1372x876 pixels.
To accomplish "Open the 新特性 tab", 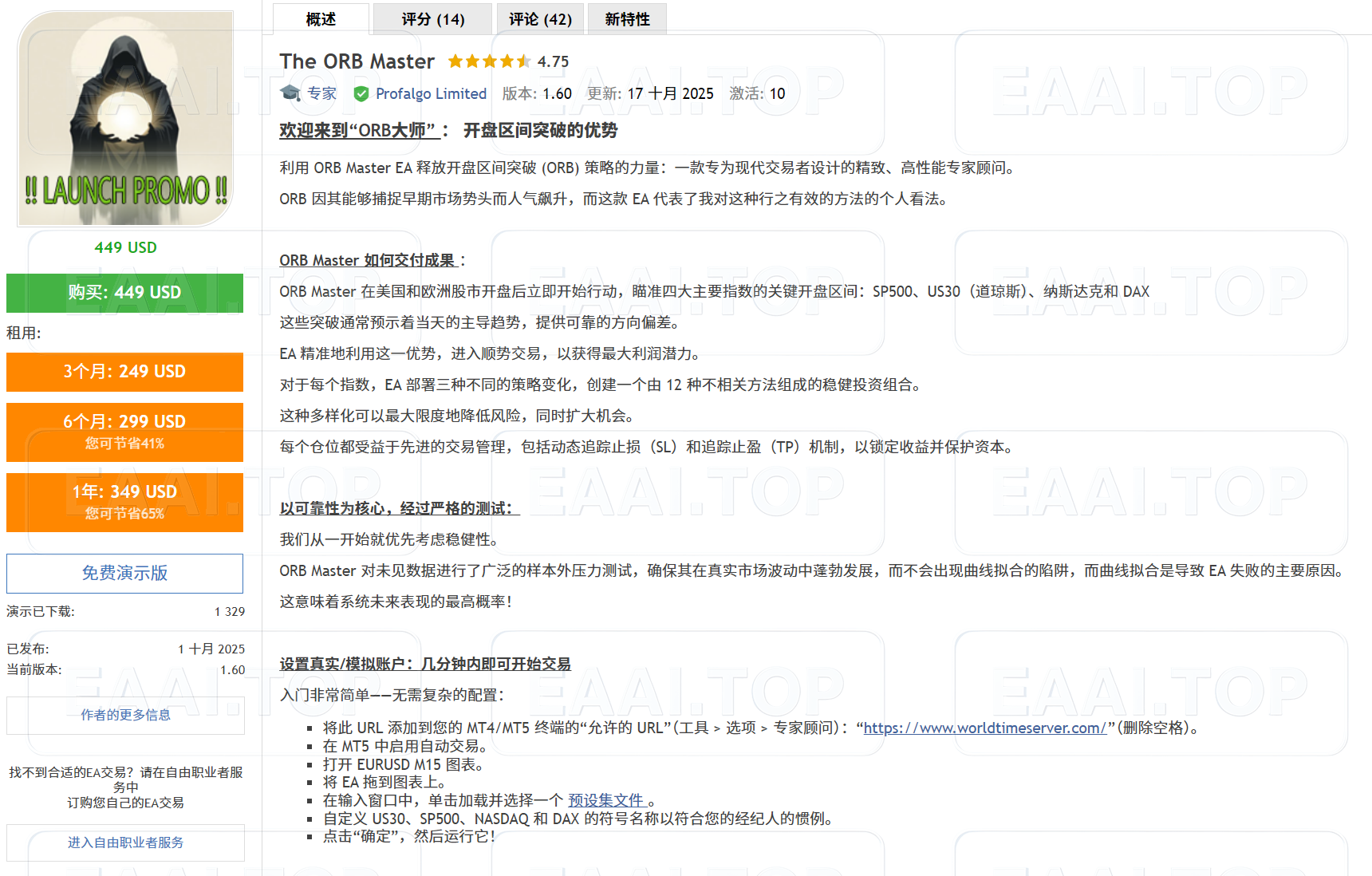I will point(627,18).
